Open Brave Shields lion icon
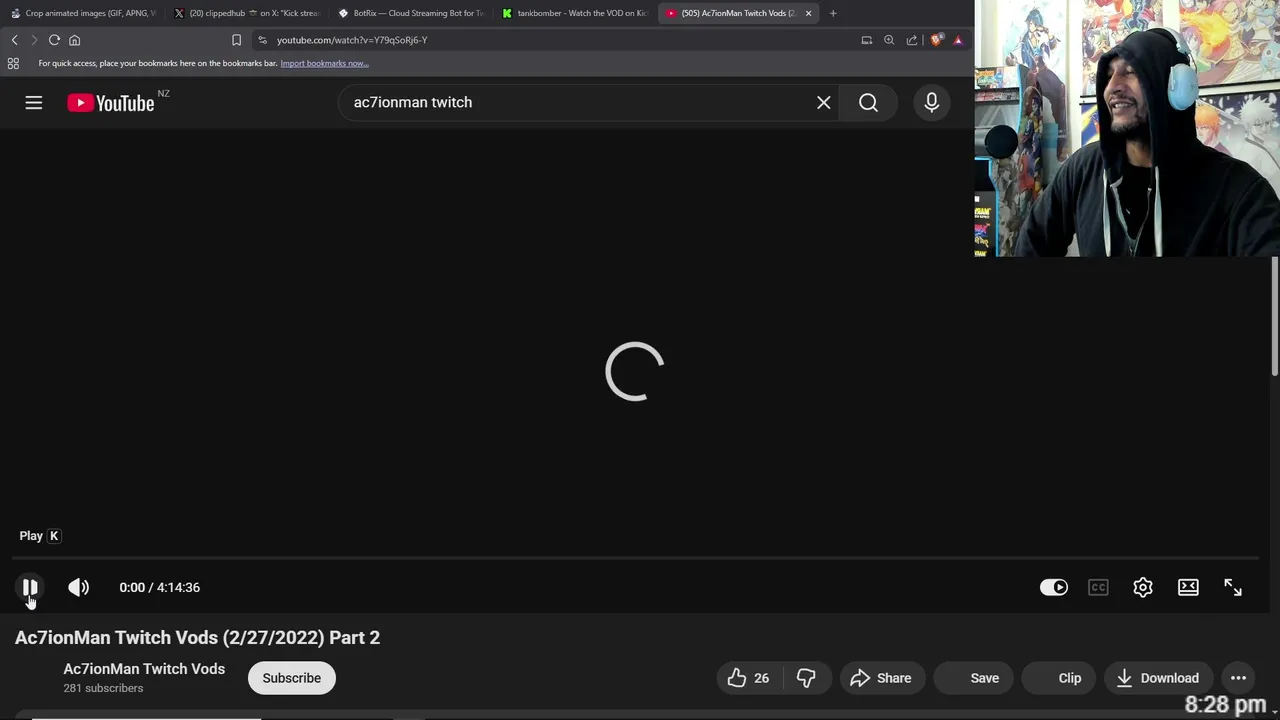The width and height of the screenshot is (1280, 720). coord(936,40)
